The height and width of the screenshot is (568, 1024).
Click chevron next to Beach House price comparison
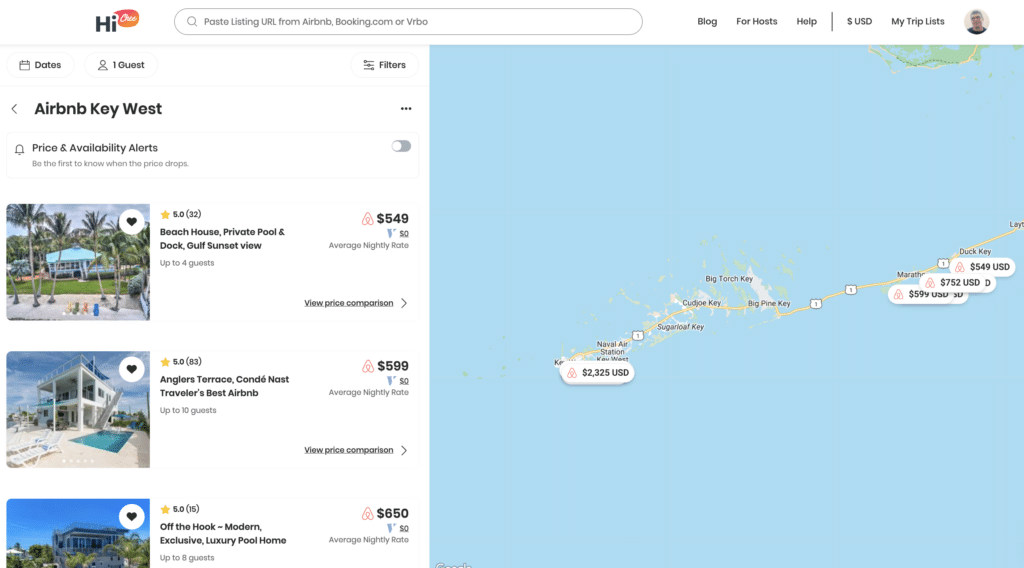tap(404, 303)
